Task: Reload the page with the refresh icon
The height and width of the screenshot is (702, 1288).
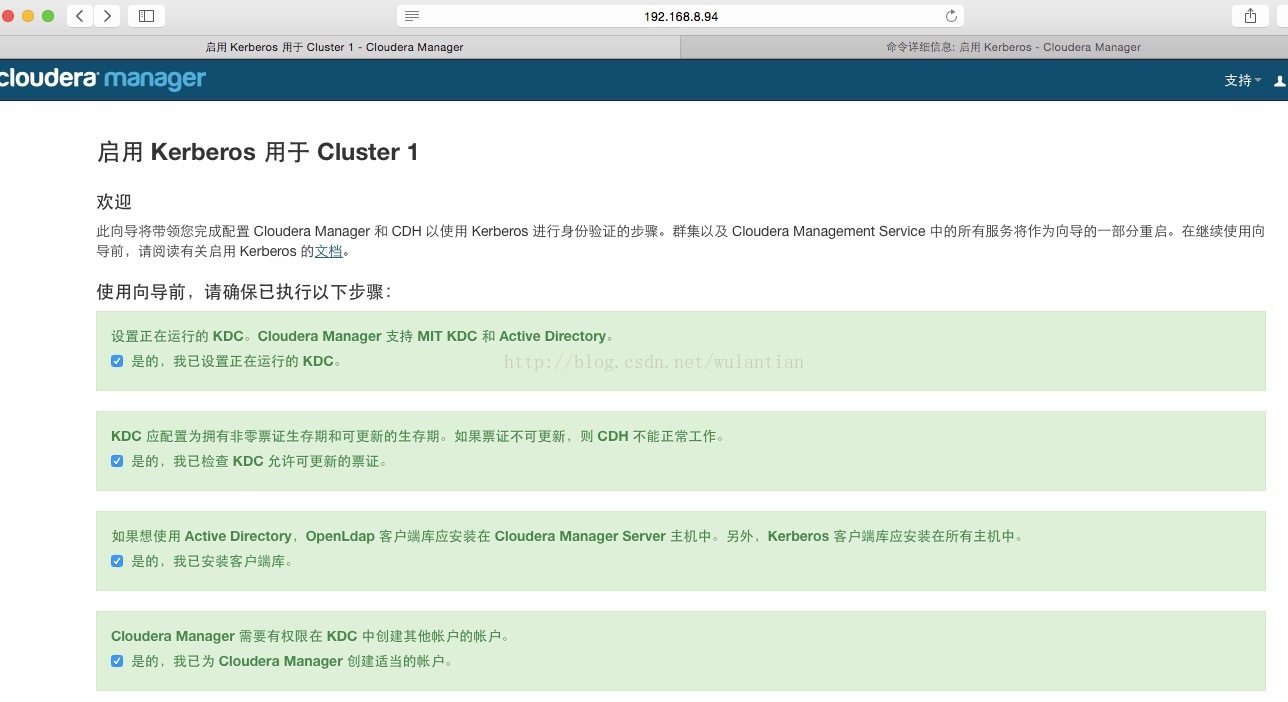Action: (951, 16)
